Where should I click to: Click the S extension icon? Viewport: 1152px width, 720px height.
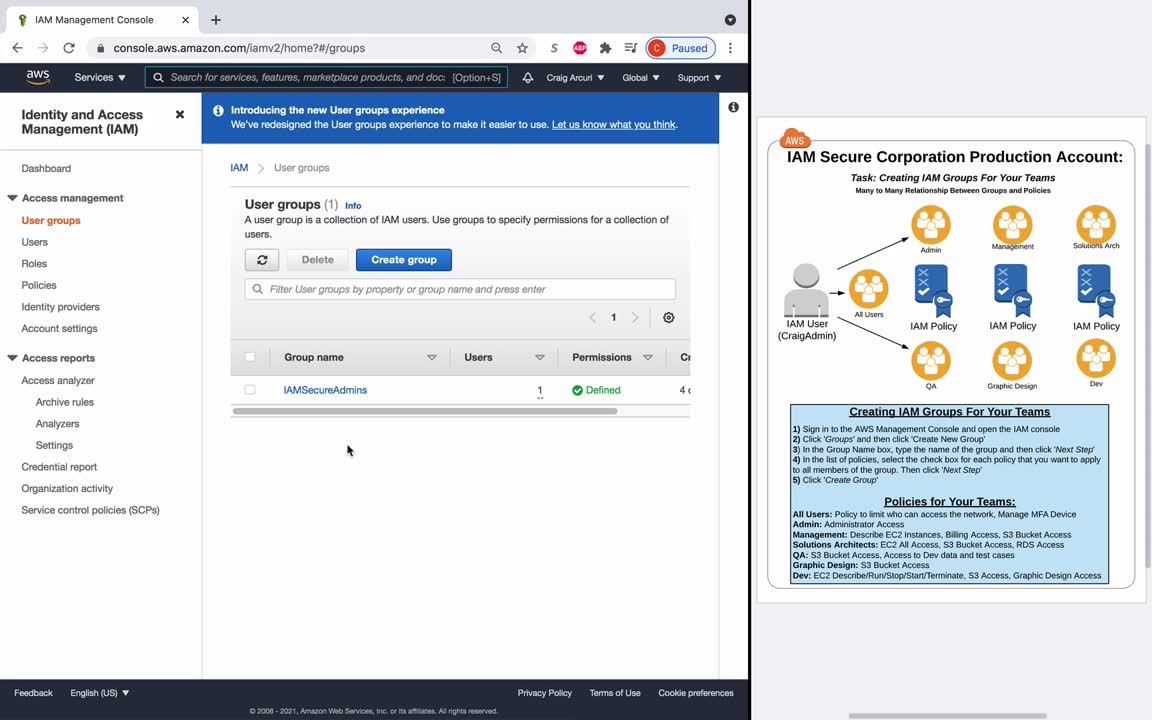click(554, 48)
